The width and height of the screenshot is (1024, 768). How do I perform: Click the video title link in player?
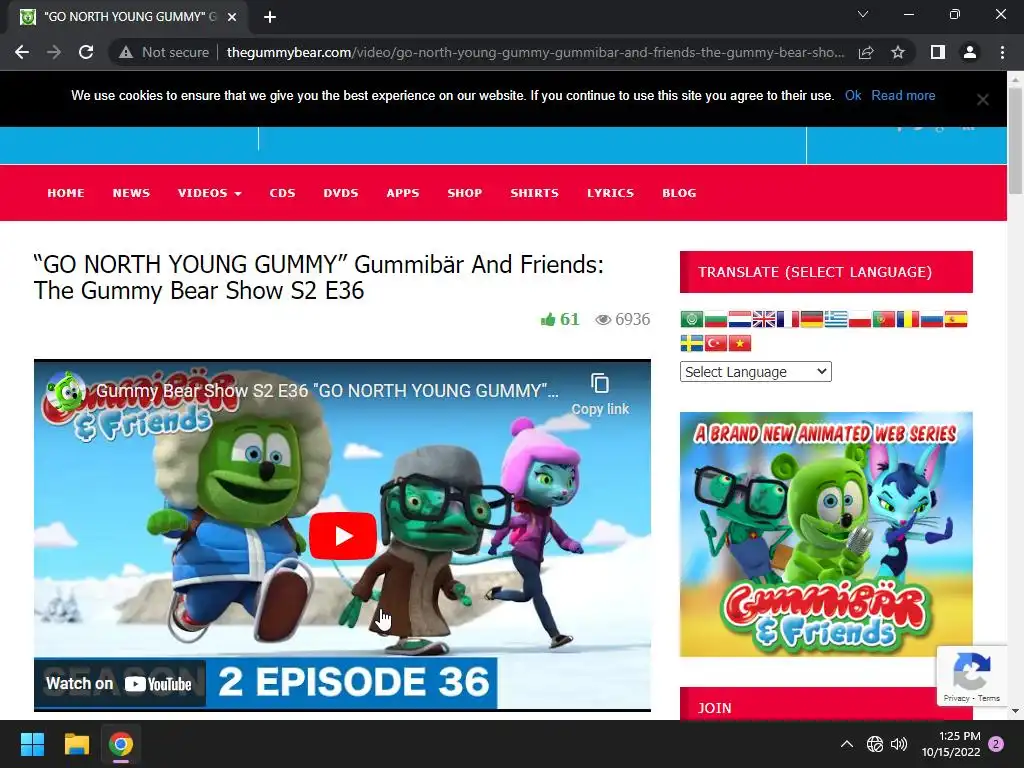[x=327, y=391]
